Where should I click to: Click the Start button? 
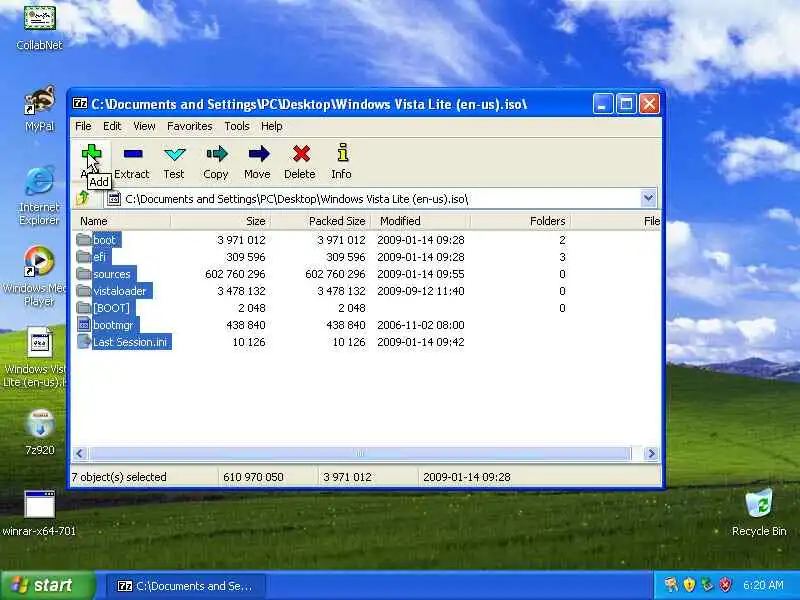(47, 585)
